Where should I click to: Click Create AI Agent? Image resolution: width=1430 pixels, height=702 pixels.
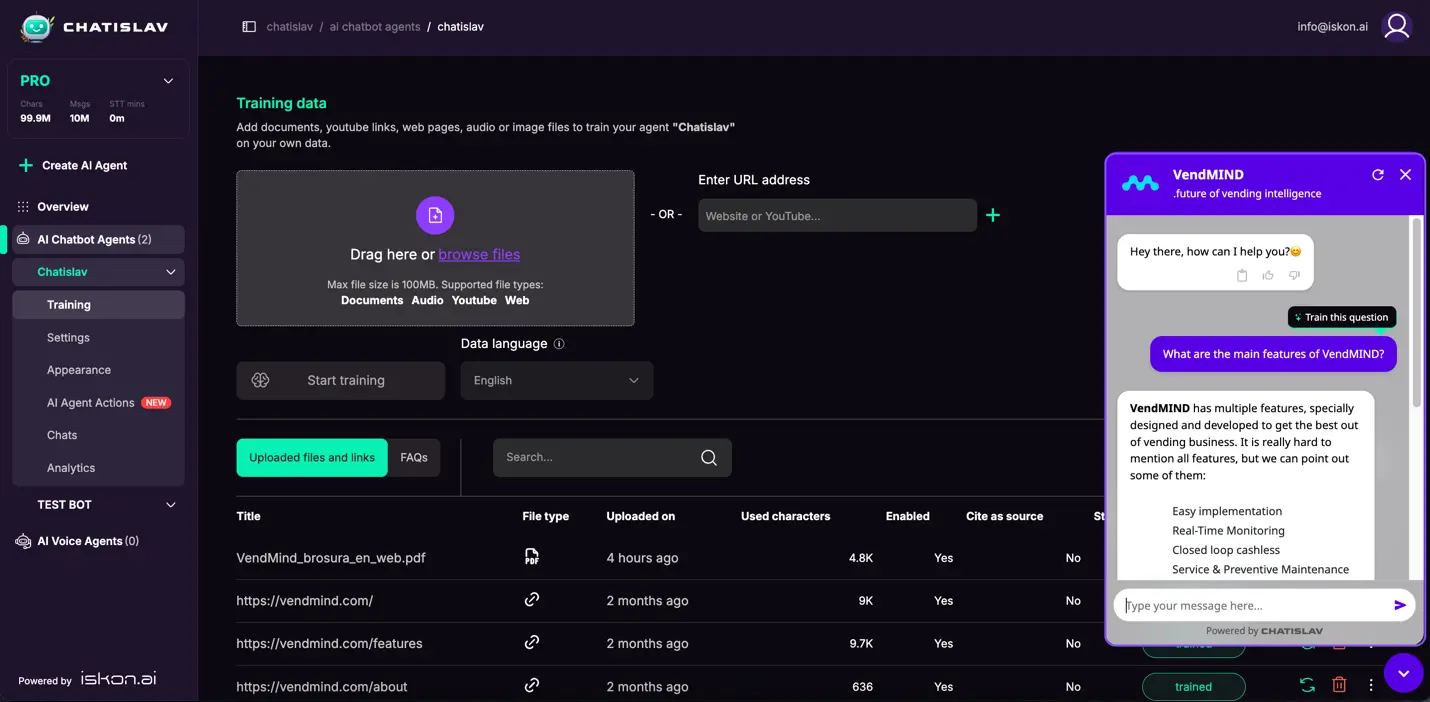[x=84, y=165]
